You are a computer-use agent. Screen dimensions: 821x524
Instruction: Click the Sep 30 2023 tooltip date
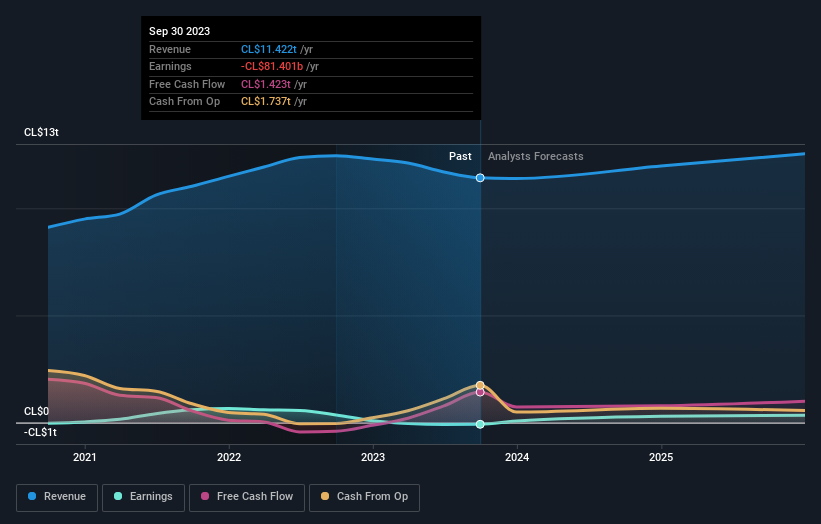[x=180, y=31]
